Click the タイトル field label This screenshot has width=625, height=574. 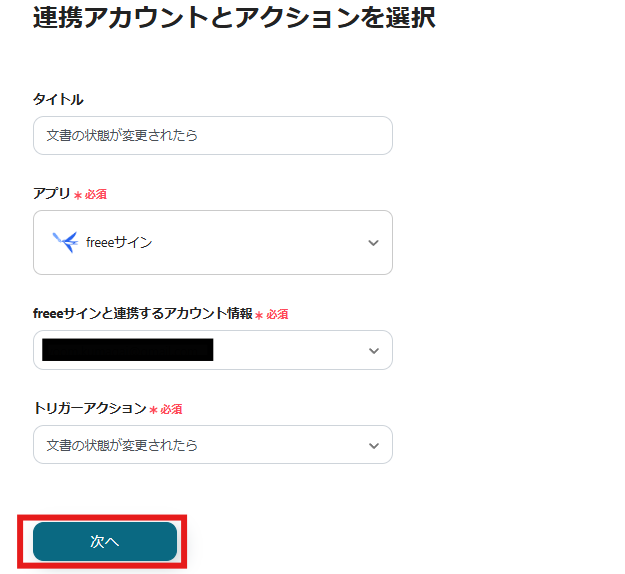coord(58,99)
